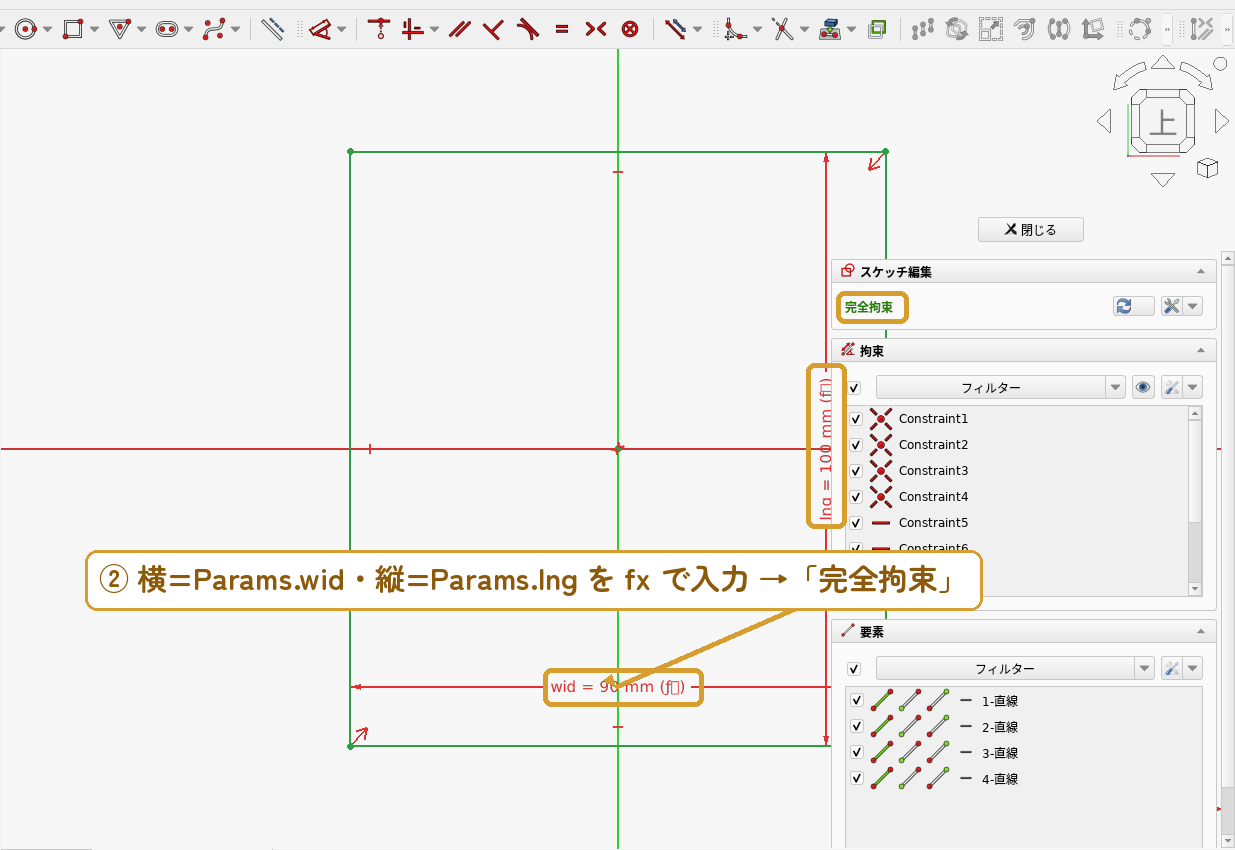1235x850 pixels.
Task: Open the rectangle tool dropdown arrow
Action: (94, 29)
